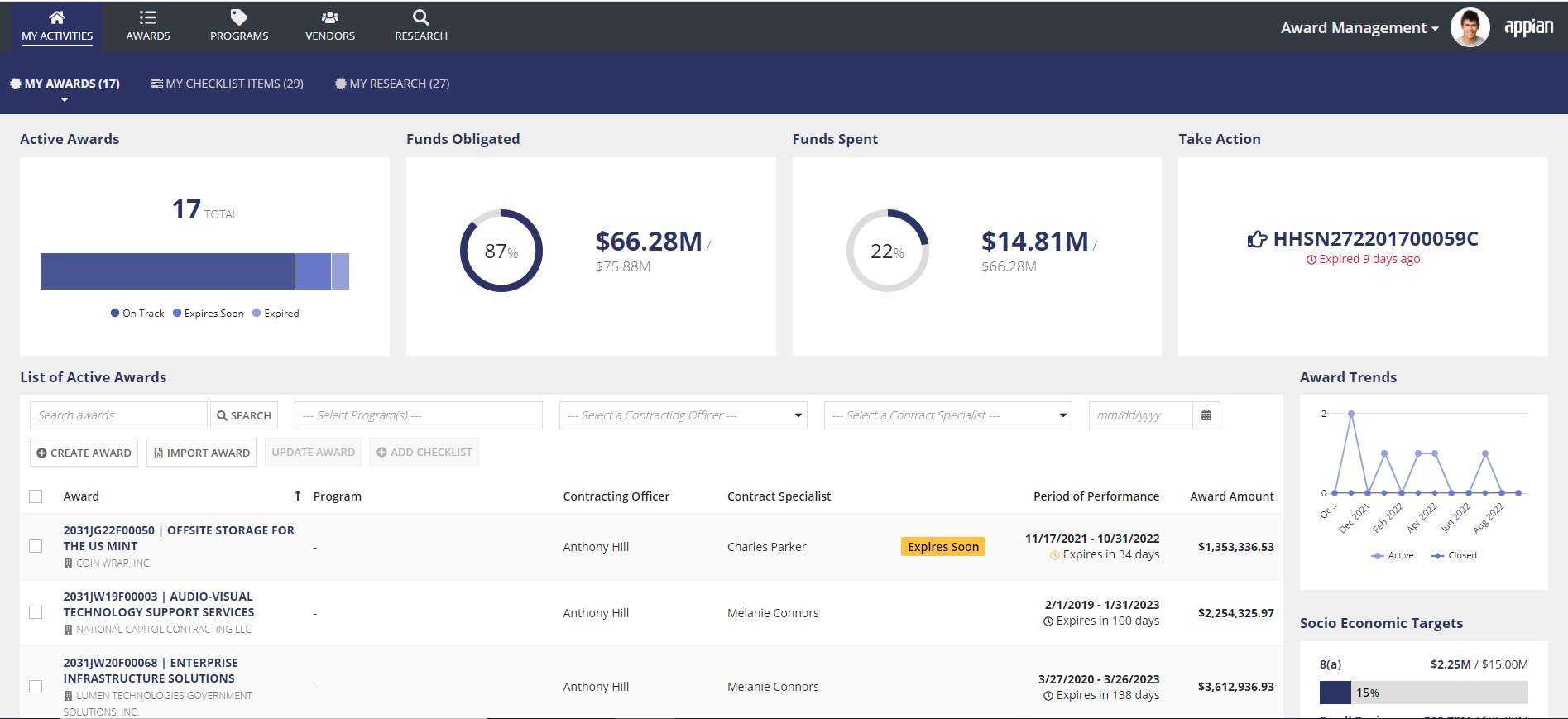Open Programs tag icon in navigation bar
Image resolution: width=1568 pixels, height=719 pixels.
click(238, 17)
